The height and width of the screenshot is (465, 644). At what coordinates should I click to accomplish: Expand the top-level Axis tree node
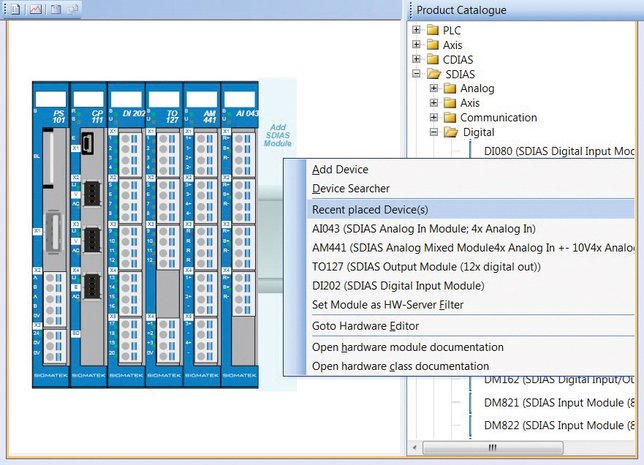coord(416,44)
